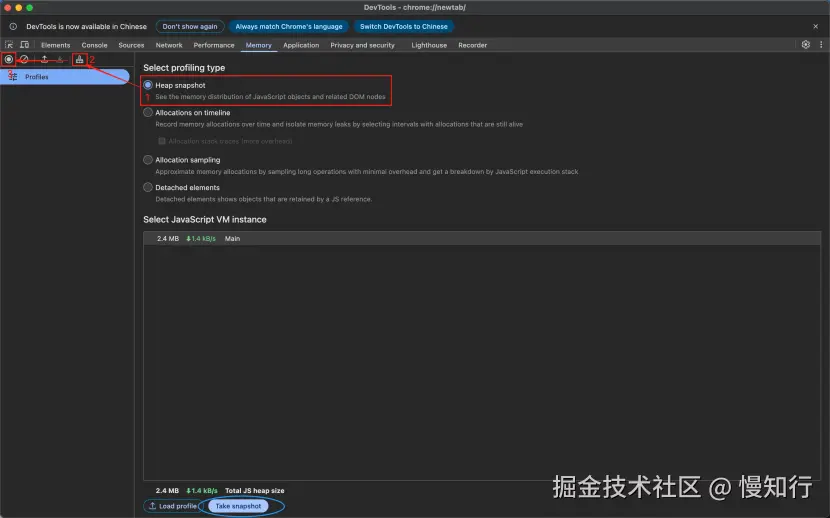Image resolution: width=830 pixels, height=518 pixels.
Task: Click the Clear all profiles icon
Action: [x=24, y=59]
